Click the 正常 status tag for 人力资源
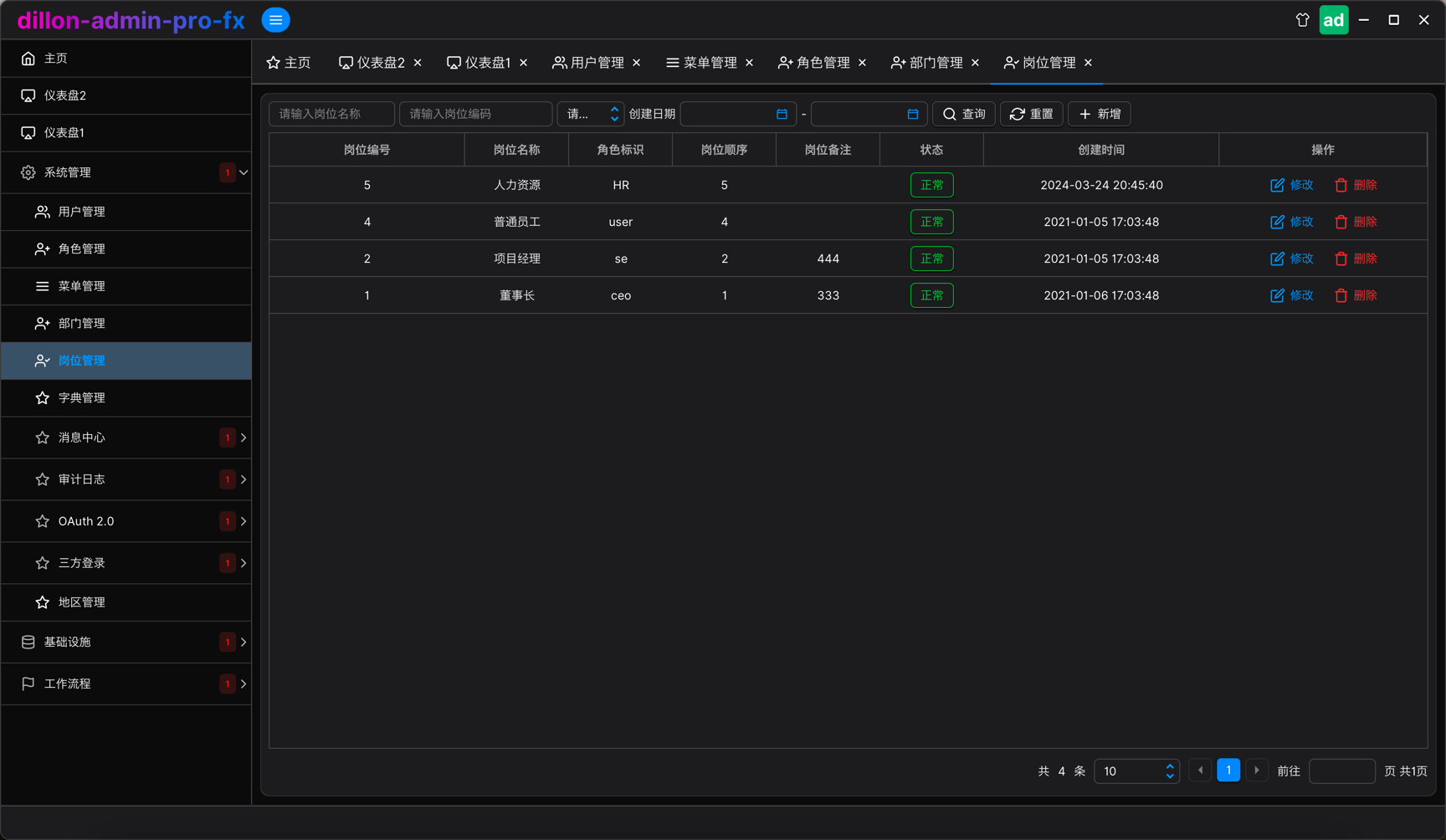Screen dimensions: 1446x840 [931, 185]
